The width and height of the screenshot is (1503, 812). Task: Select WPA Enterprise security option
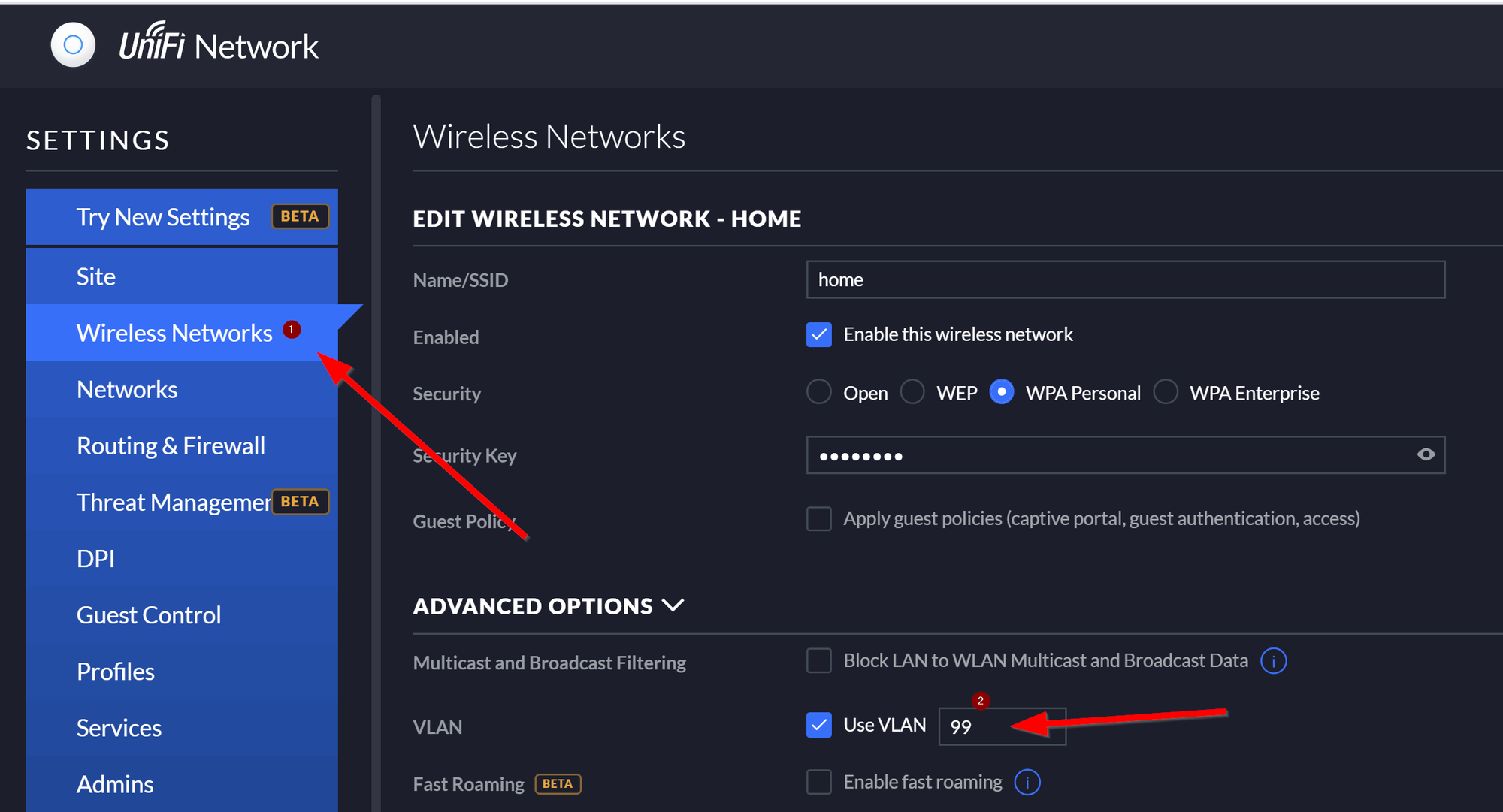click(1166, 392)
